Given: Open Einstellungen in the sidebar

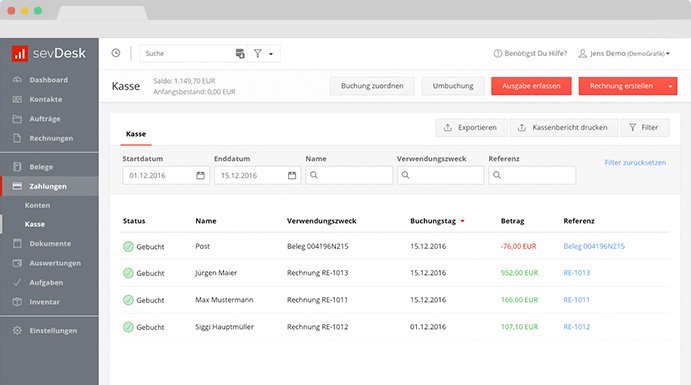Looking at the screenshot, I should pyautogui.click(x=53, y=330).
